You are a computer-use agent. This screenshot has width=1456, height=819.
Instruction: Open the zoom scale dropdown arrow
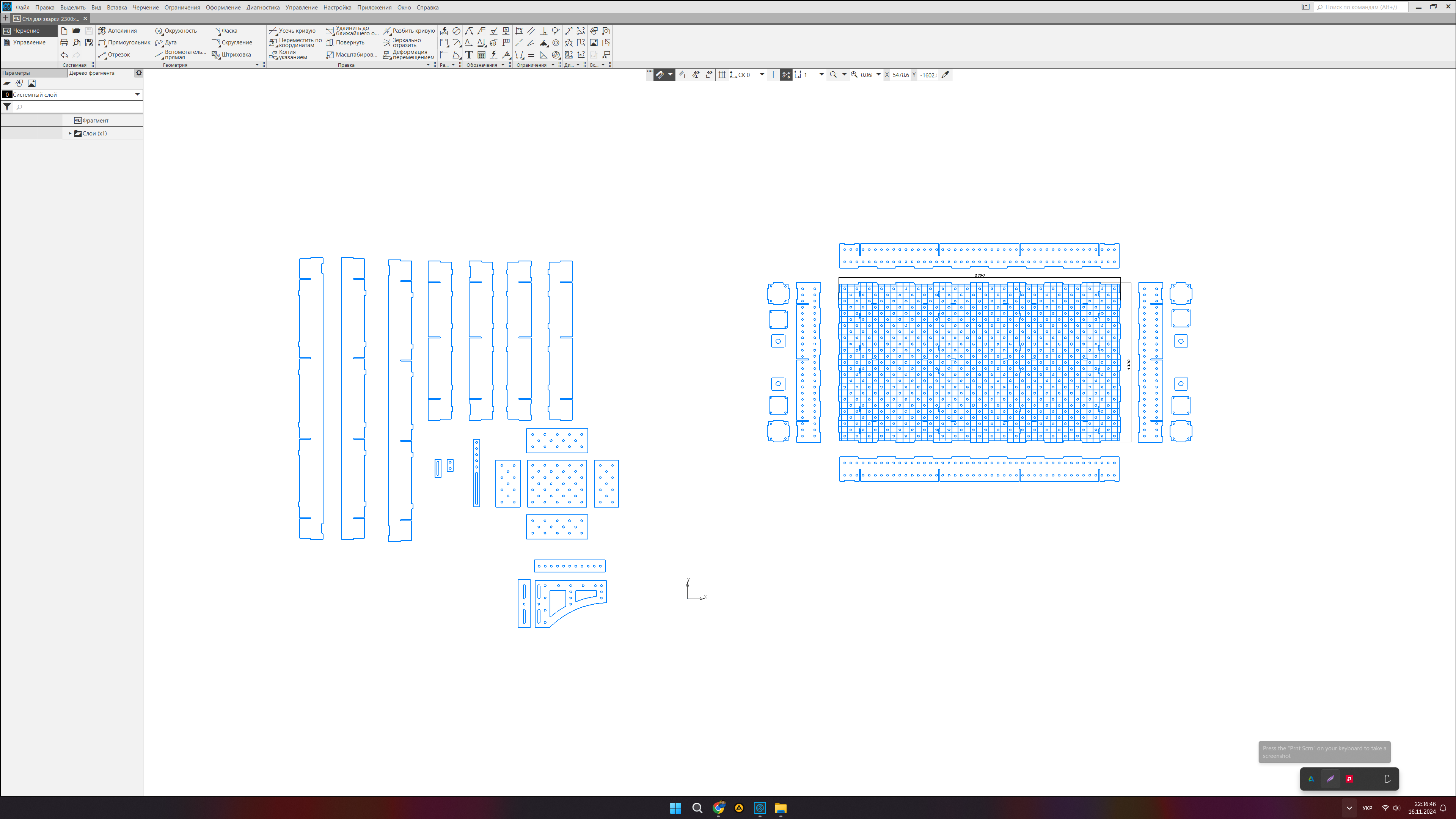pyautogui.click(x=878, y=75)
